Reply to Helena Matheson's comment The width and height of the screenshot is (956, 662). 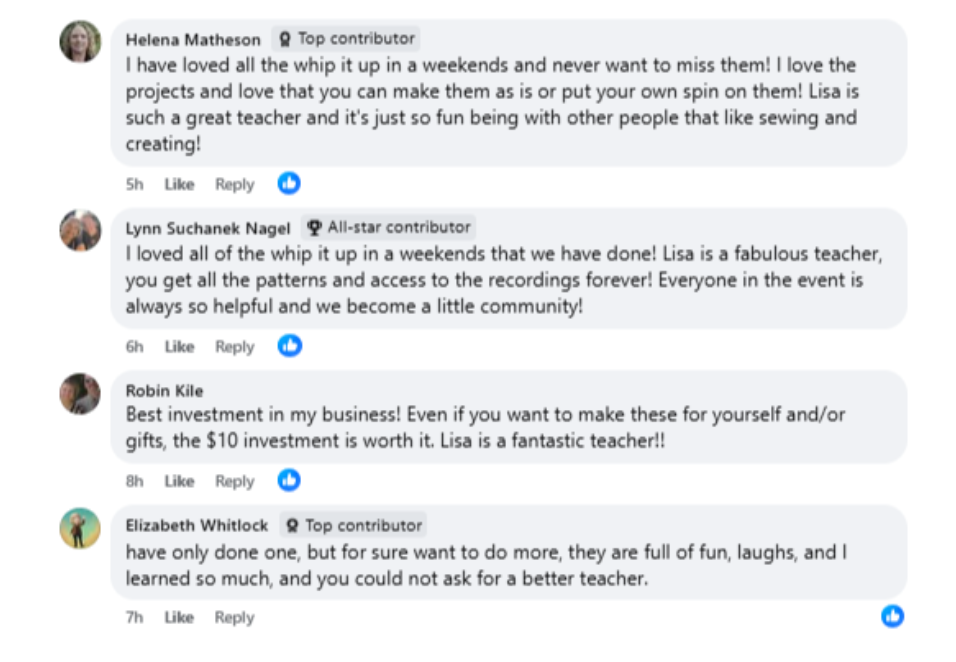235,184
